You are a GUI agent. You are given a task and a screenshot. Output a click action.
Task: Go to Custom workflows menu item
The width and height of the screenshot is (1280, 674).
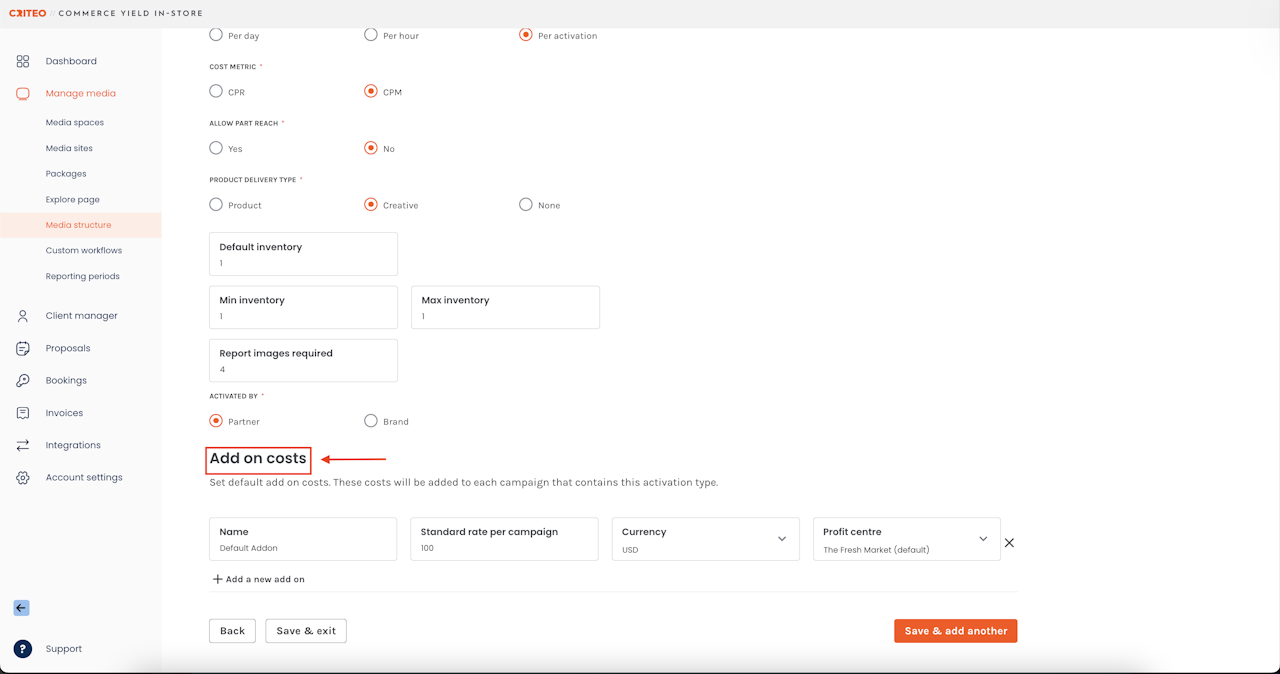[x=84, y=250]
